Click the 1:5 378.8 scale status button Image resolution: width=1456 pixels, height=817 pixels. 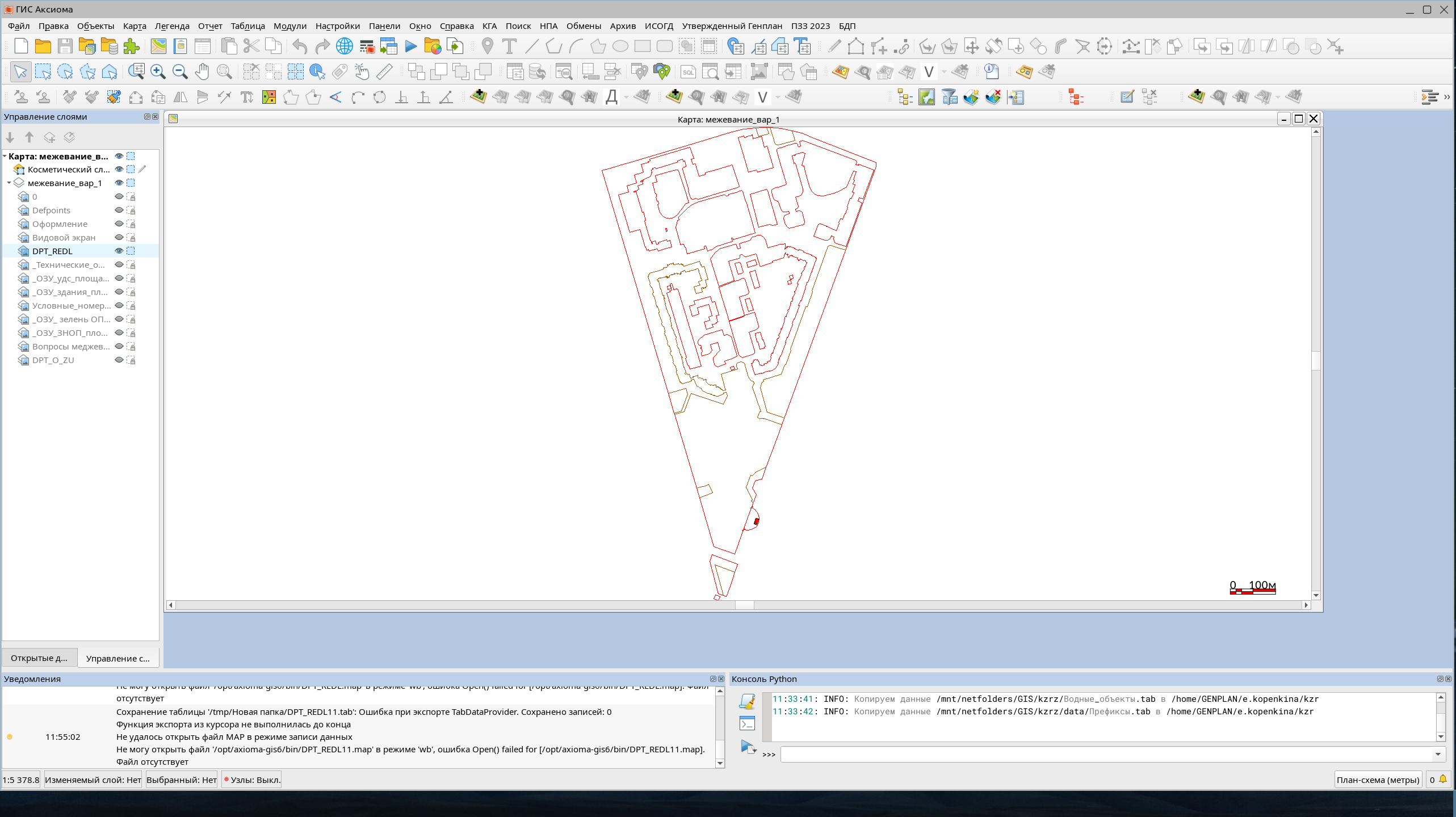pos(21,780)
